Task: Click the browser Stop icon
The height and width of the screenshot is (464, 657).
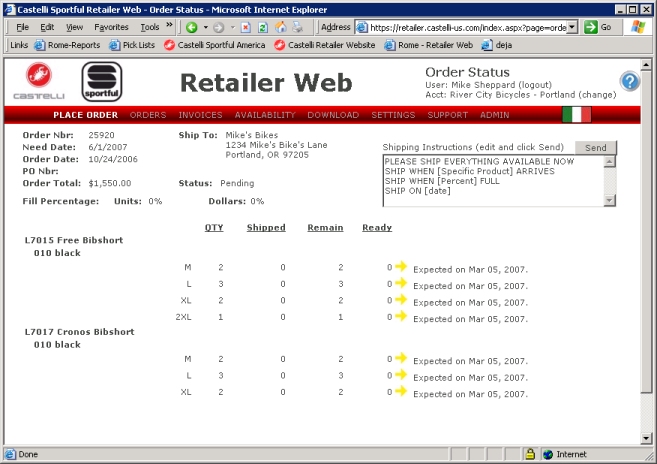Action: coord(245,27)
